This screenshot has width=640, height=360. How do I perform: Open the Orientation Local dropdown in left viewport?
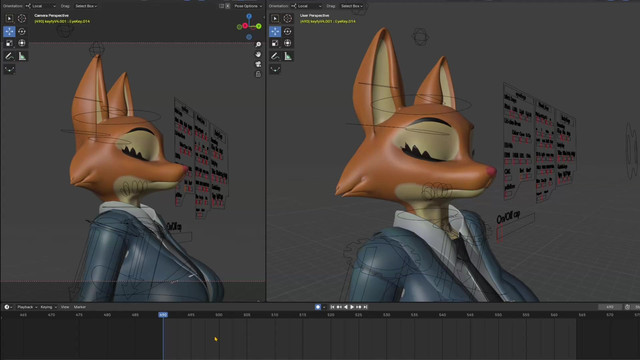coord(41,6)
